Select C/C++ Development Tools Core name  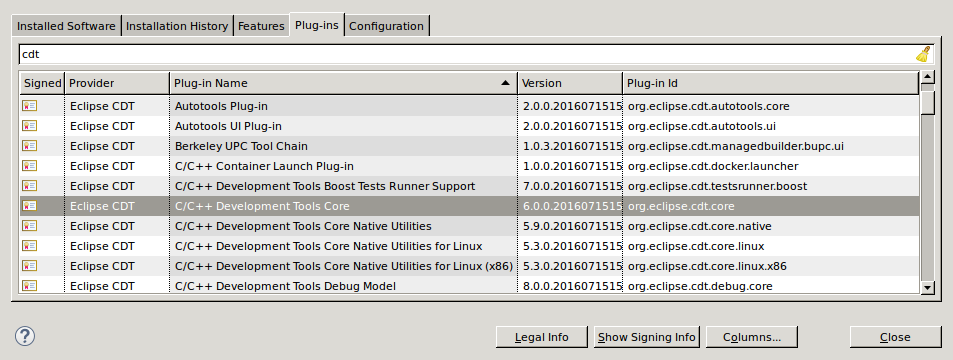click(x=262, y=206)
